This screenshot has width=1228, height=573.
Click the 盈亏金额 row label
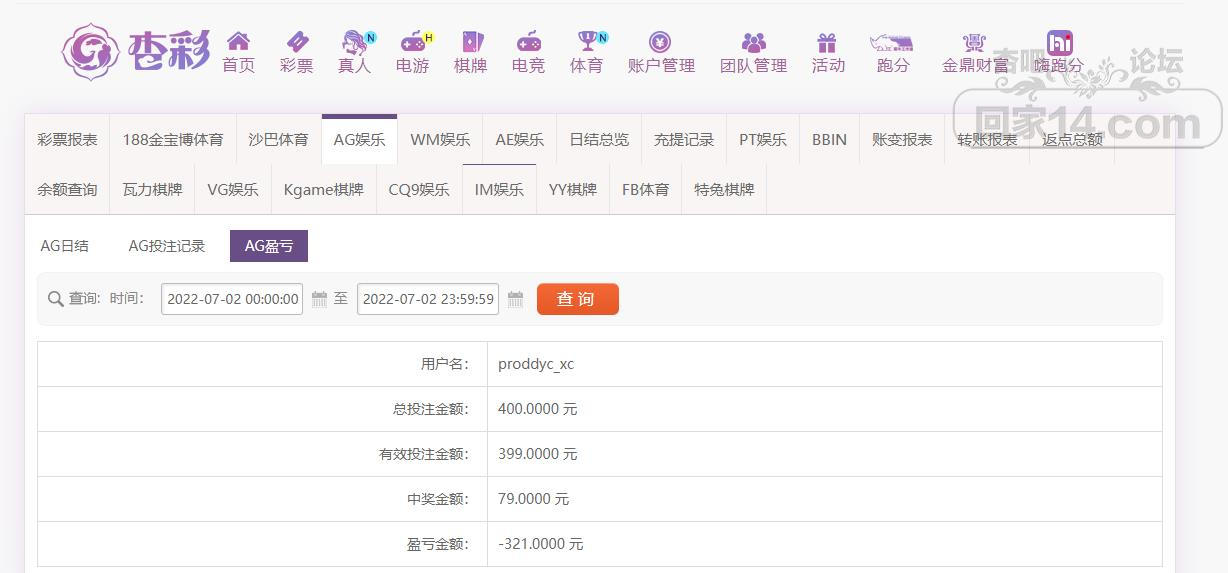(x=438, y=544)
